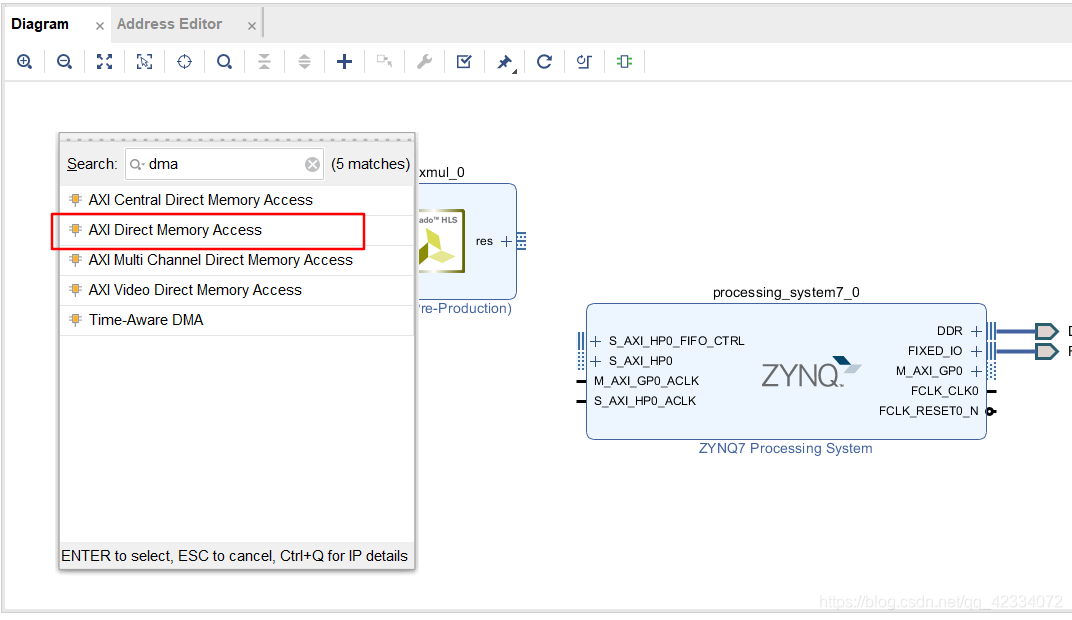Click the Expand All icon

click(304, 62)
